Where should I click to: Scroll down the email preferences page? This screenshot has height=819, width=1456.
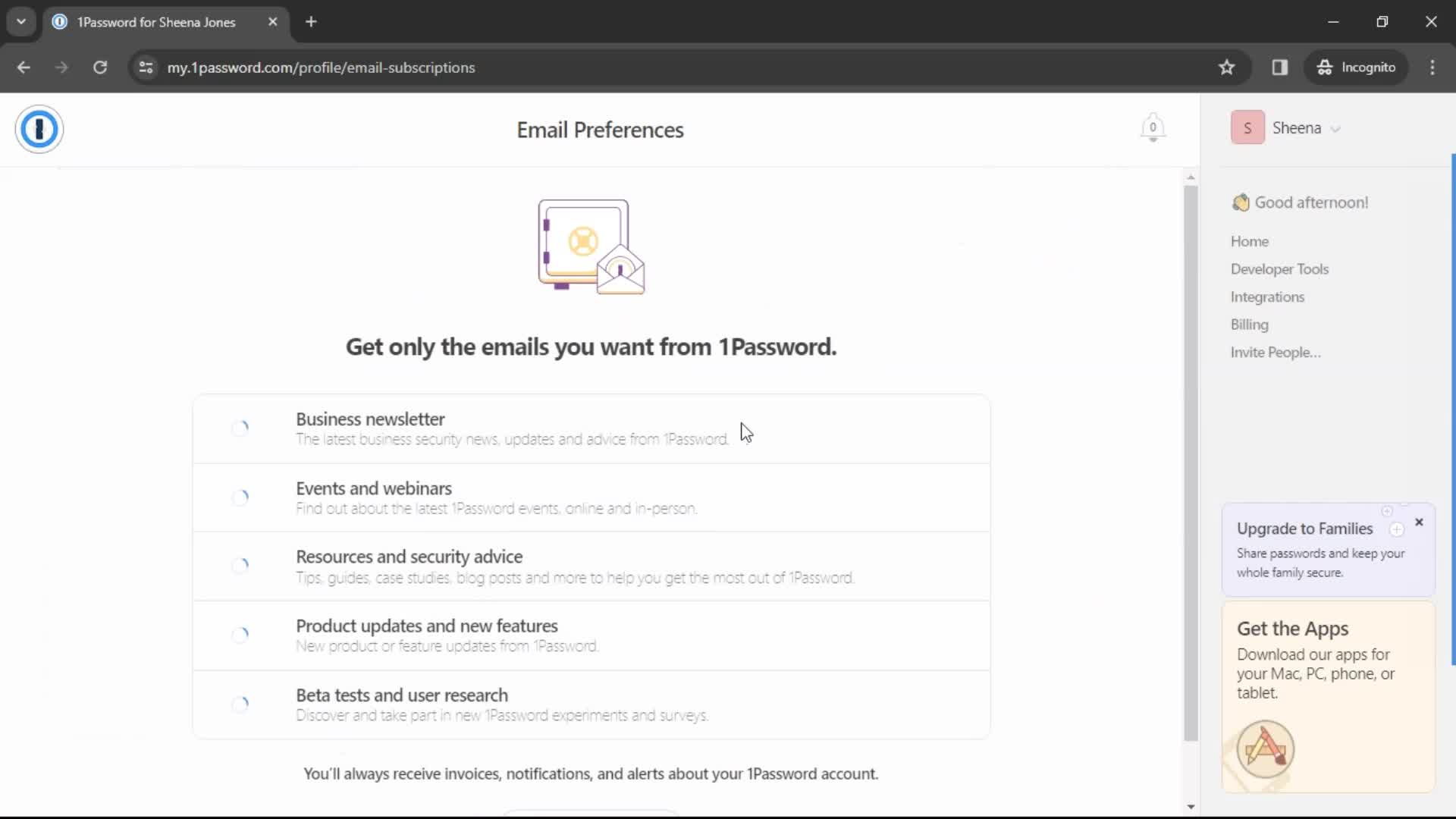1192,806
